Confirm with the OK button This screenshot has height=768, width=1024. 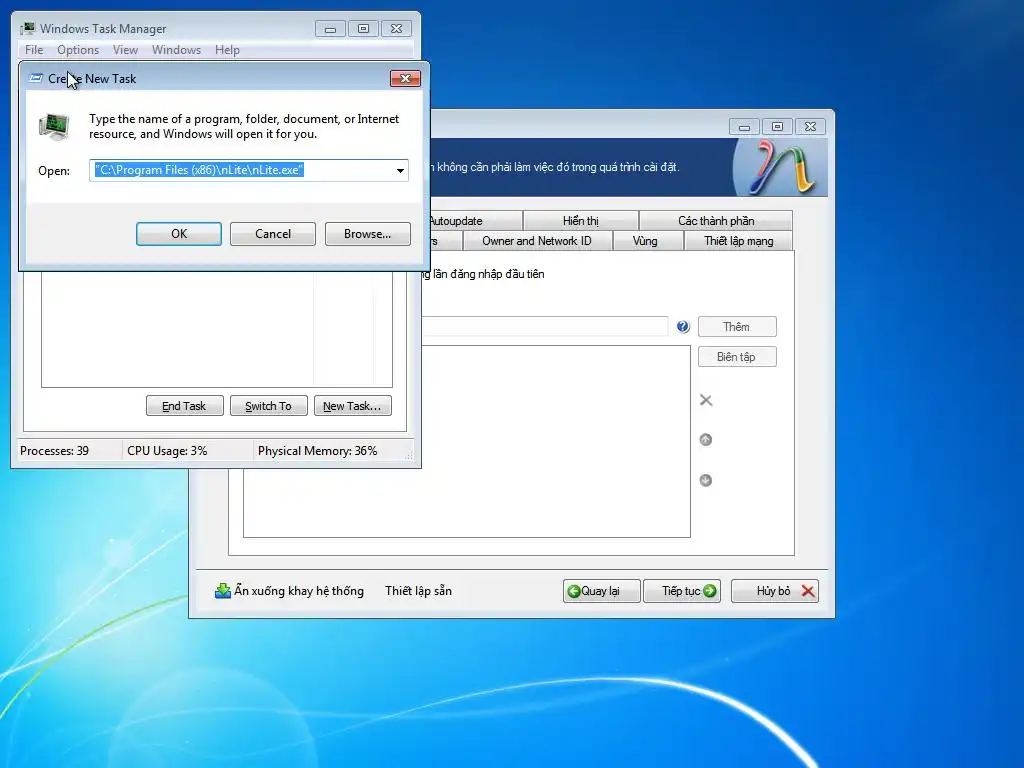coord(179,234)
